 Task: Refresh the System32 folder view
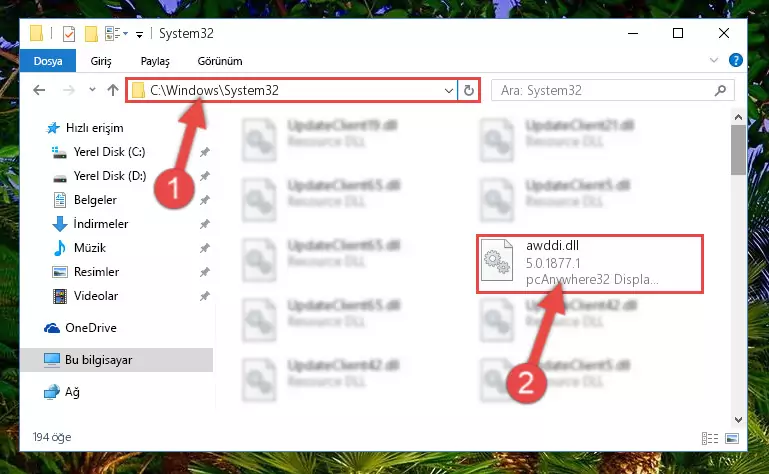(x=469, y=90)
